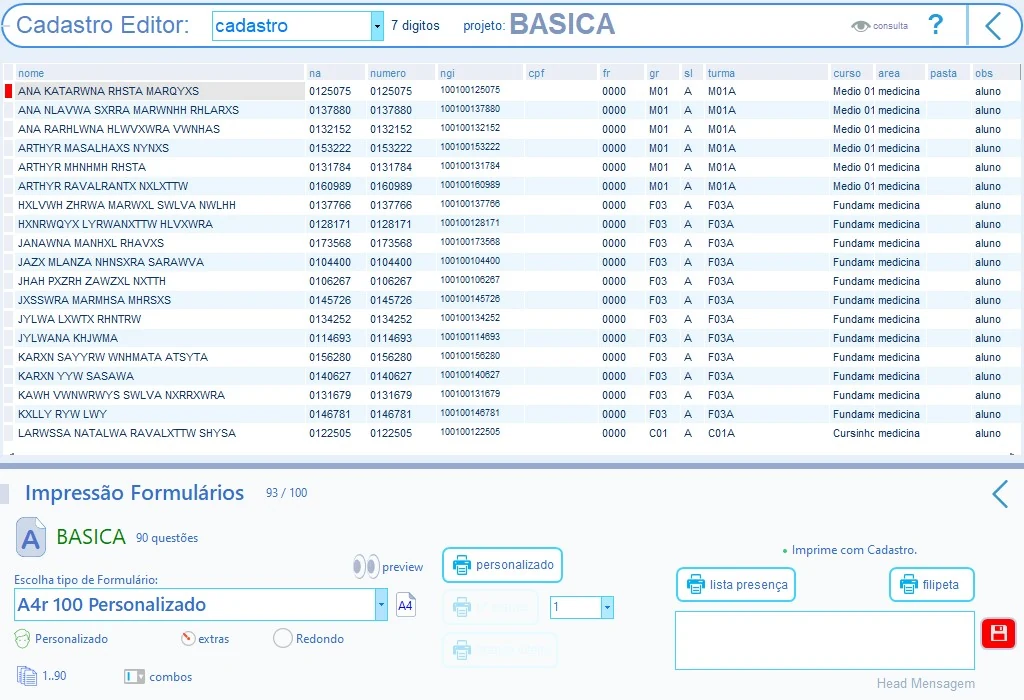
Task: Print the lista presença
Action: (x=736, y=584)
